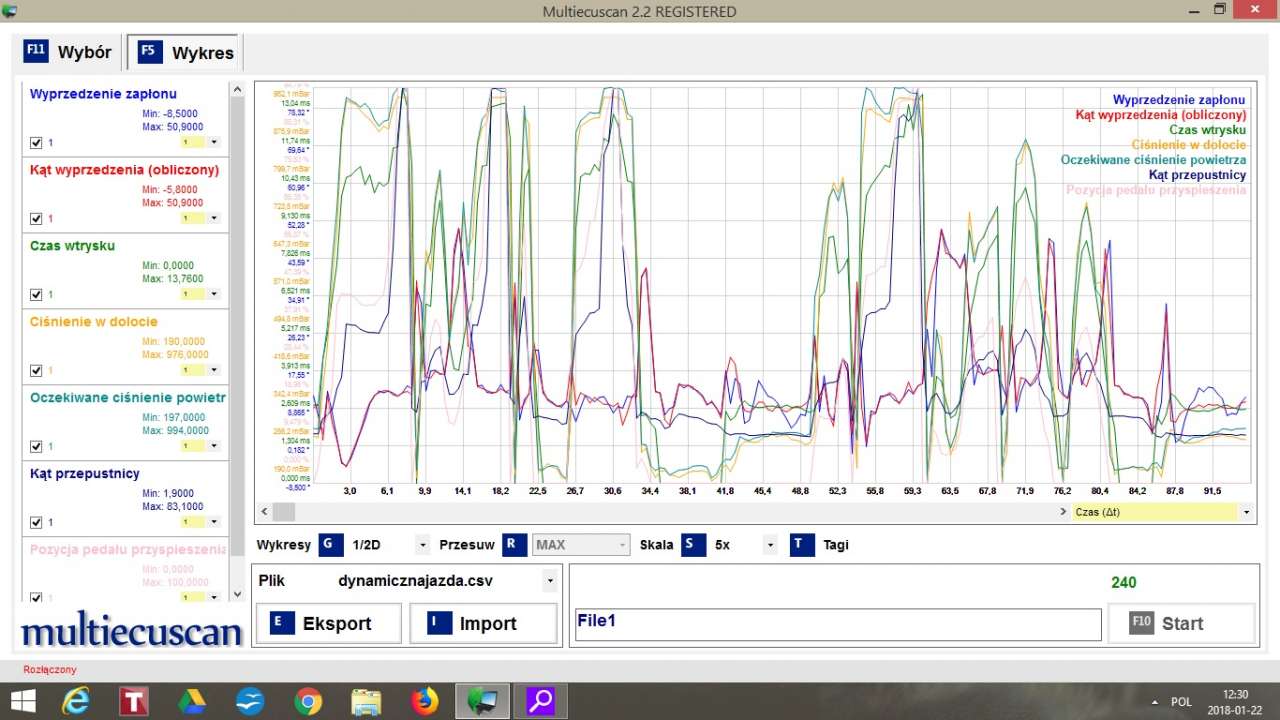Open the Wykresy 1/2D dropdown
1280x720 pixels.
tap(422, 546)
